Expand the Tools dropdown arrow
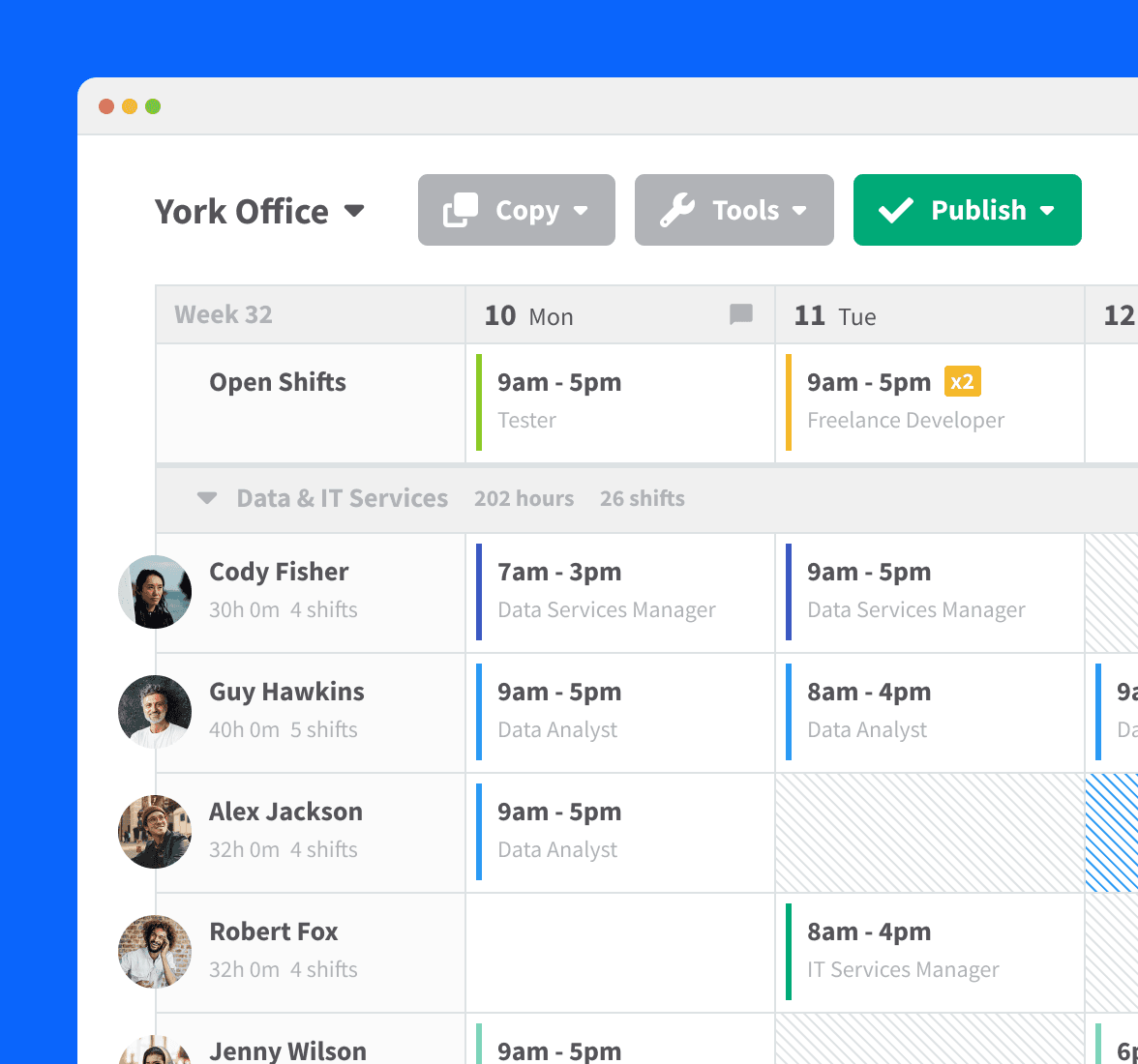Screen dimensions: 1138x1064 (x=799, y=211)
